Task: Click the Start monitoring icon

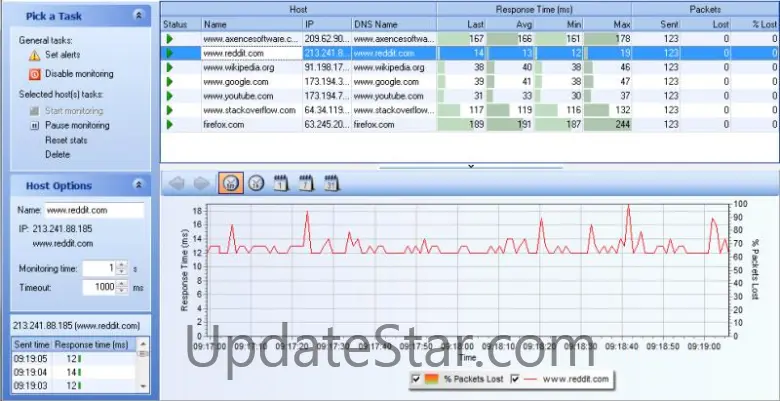Action: point(34,111)
